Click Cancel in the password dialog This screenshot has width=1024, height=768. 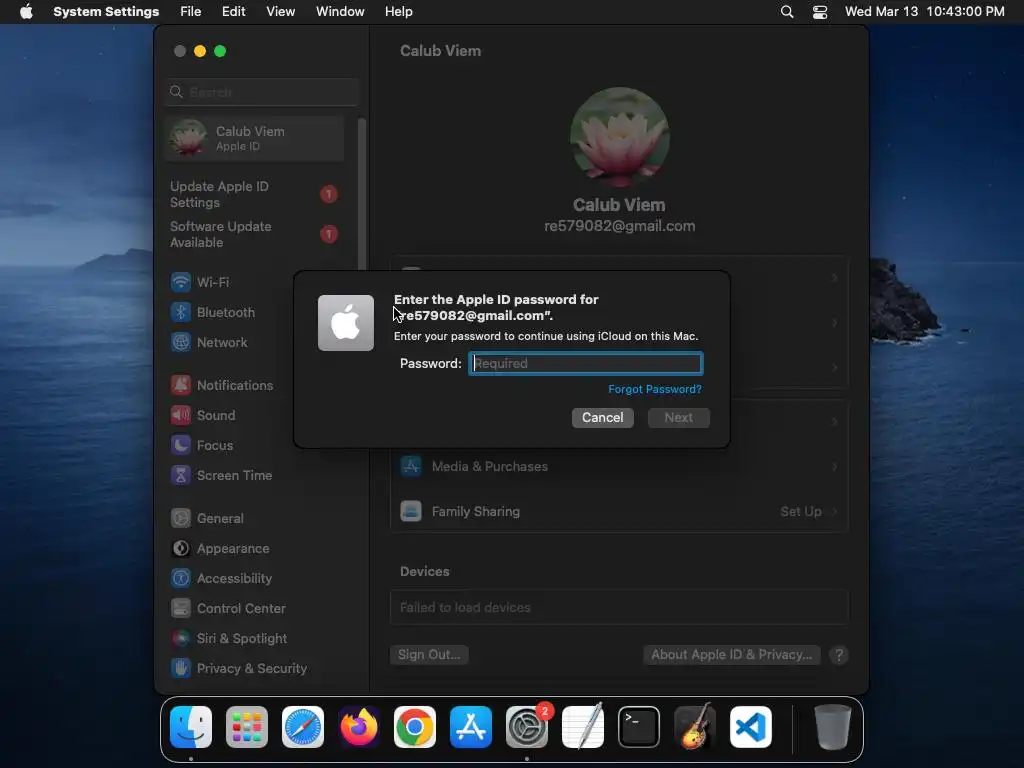pos(603,418)
